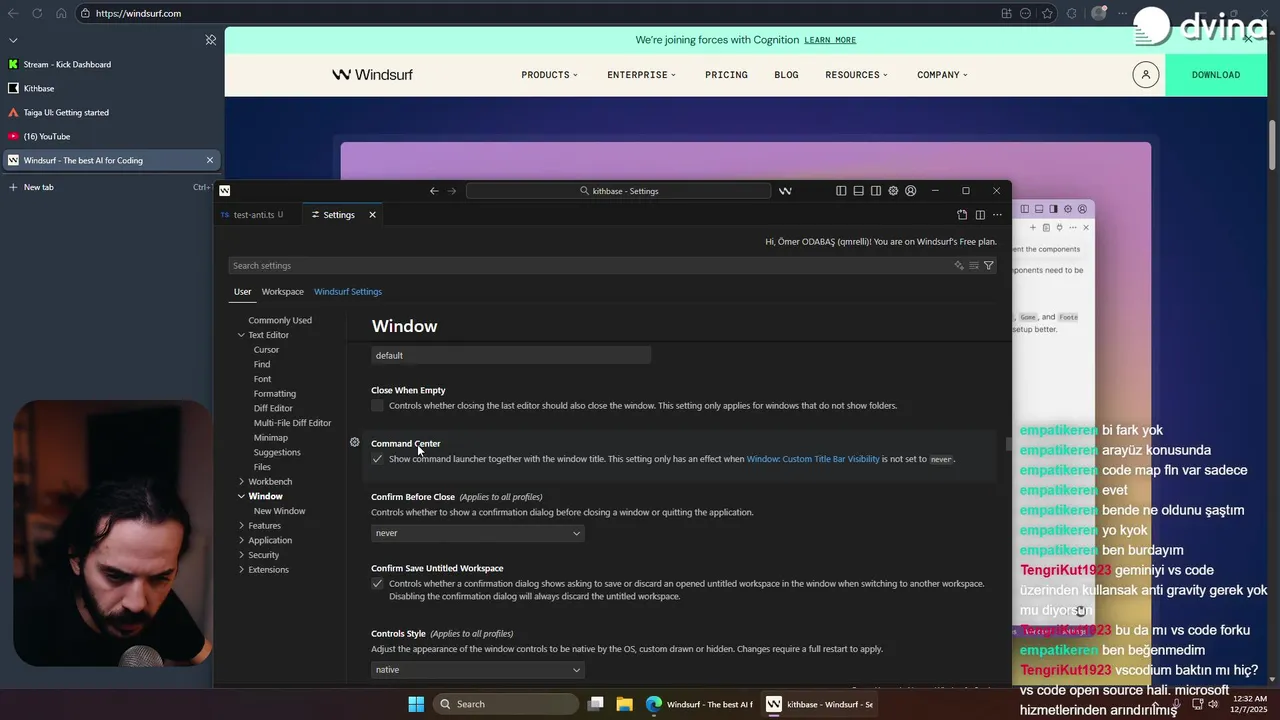Open the Windsurf Settings tab link
1280x720 pixels.
point(348,292)
